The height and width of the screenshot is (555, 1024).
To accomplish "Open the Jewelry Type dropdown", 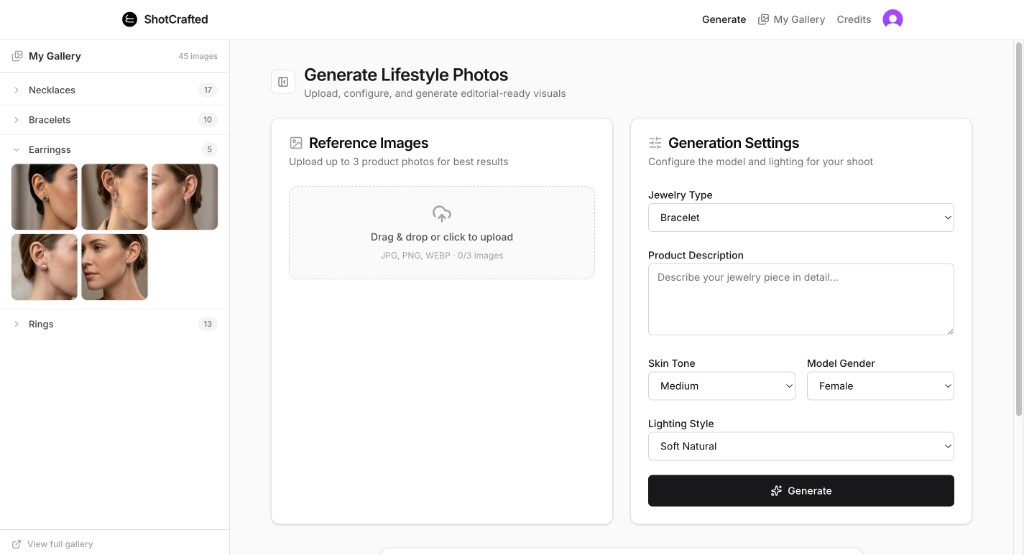I will pyautogui.click(x=800, y=217).
